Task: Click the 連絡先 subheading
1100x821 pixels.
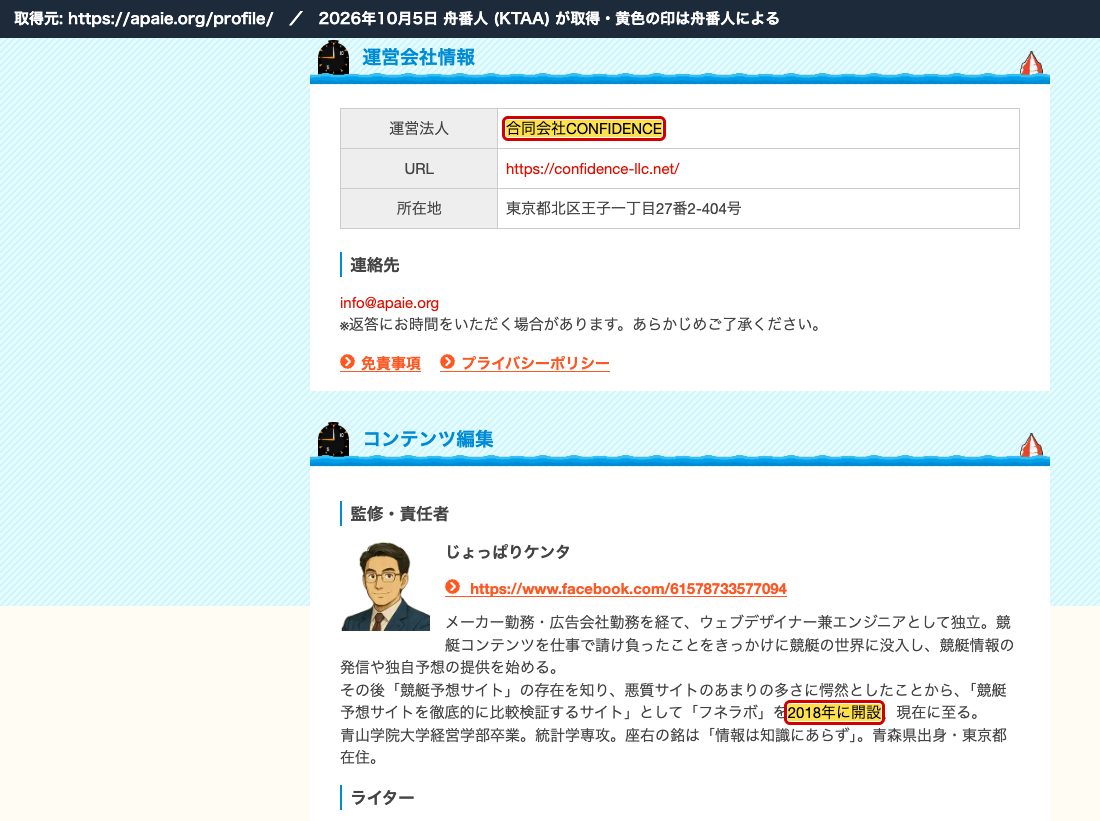Action: [375, 265]
